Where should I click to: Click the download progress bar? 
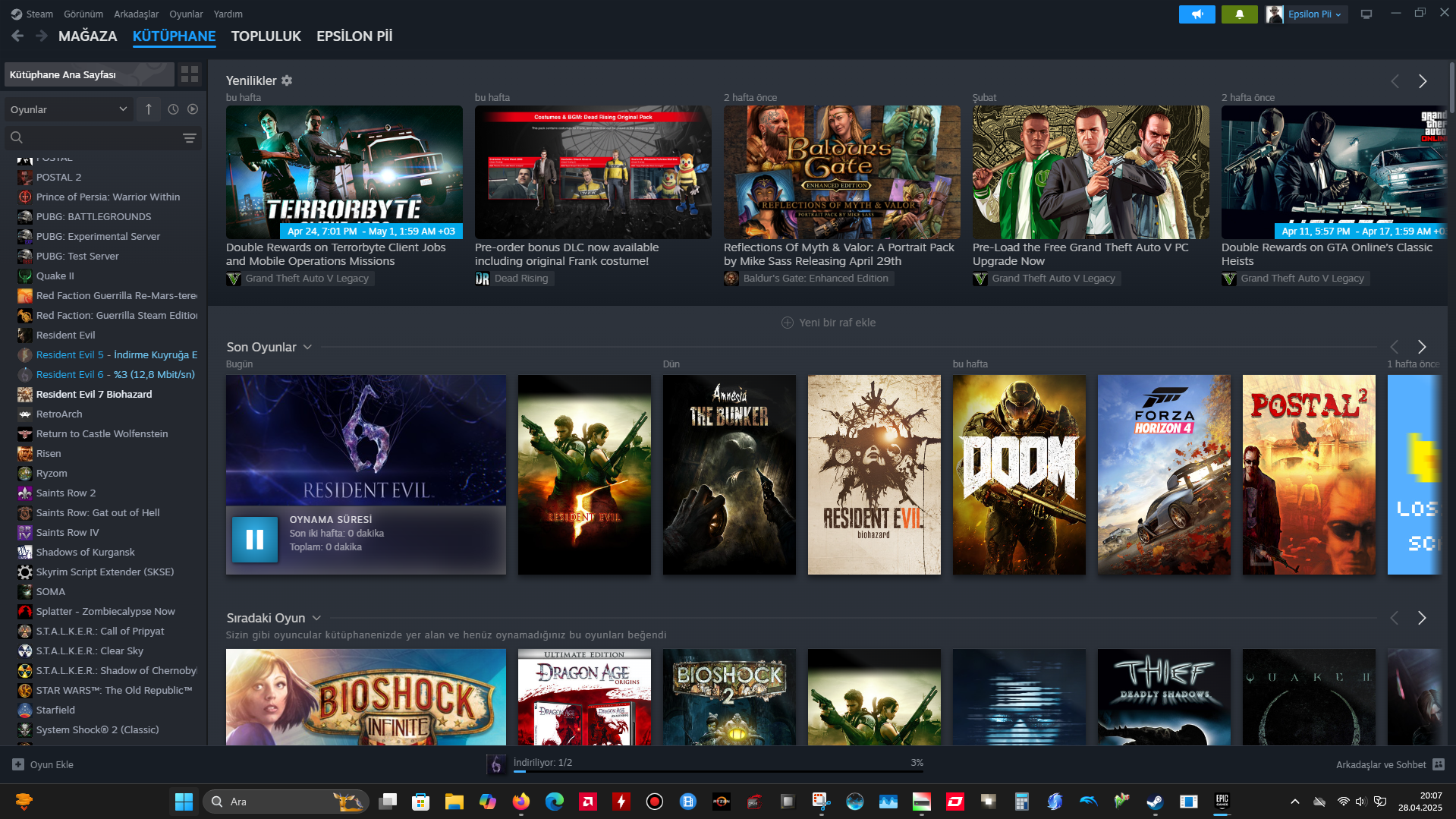719,771
